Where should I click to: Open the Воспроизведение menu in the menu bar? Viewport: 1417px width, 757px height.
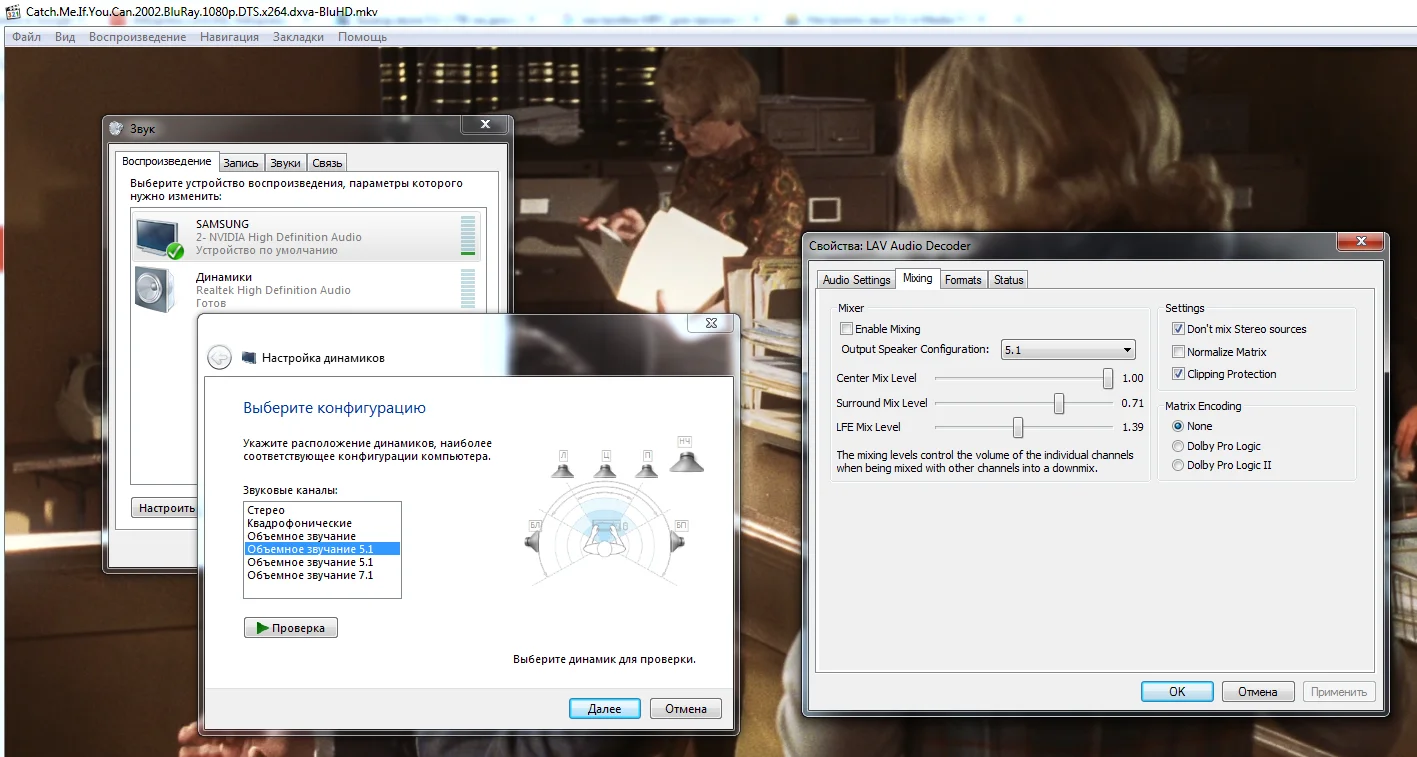(x=137, y=37)
